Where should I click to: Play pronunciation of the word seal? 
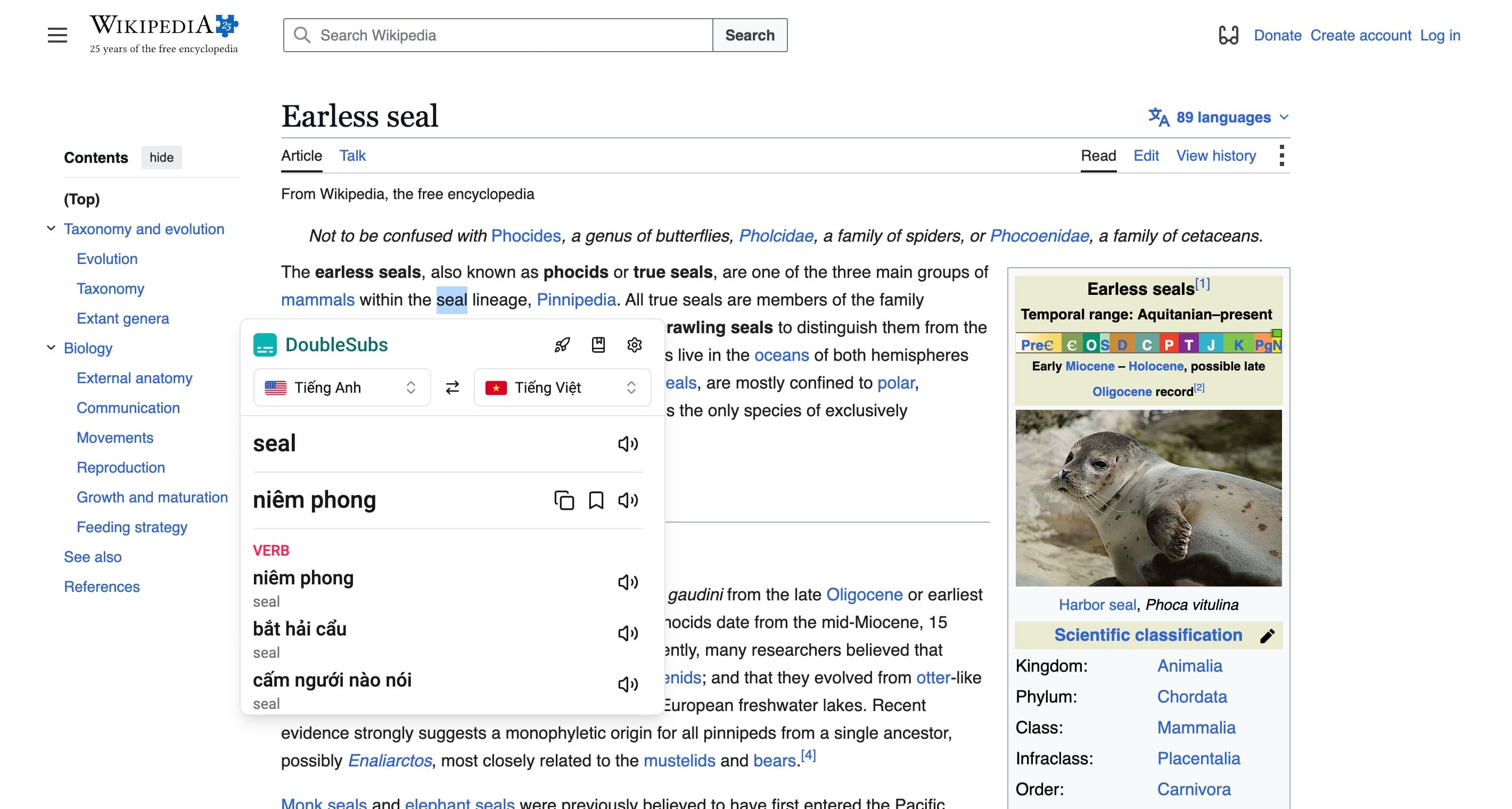pos(628,444)
